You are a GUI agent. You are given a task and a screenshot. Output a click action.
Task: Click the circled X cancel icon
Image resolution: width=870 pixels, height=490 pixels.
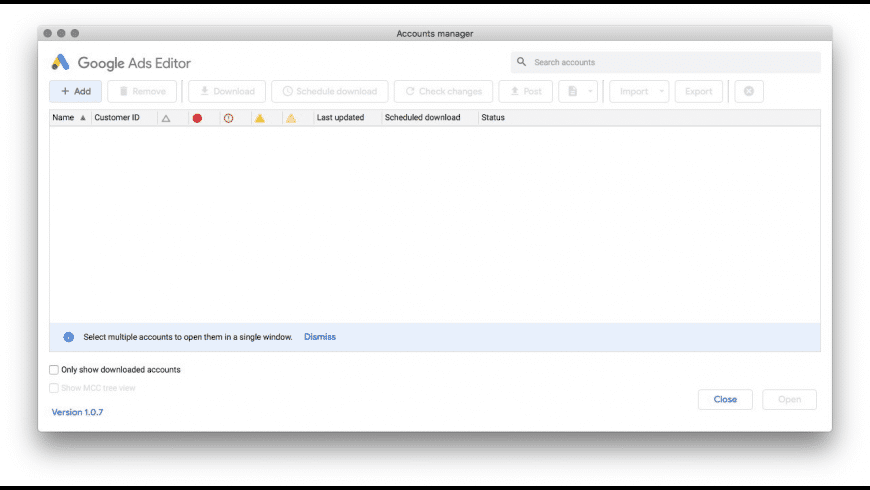[749, 92]
